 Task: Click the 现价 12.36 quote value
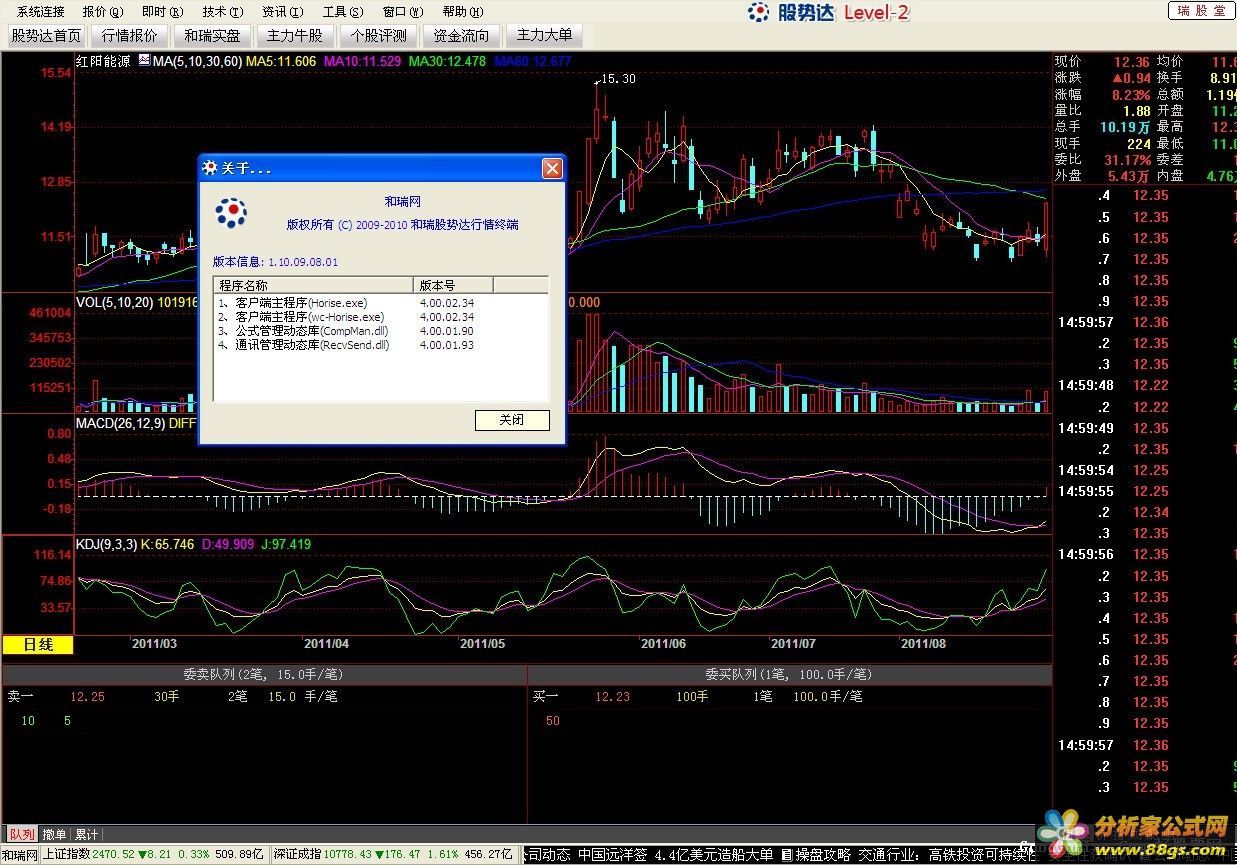(x=1131, y=62)
